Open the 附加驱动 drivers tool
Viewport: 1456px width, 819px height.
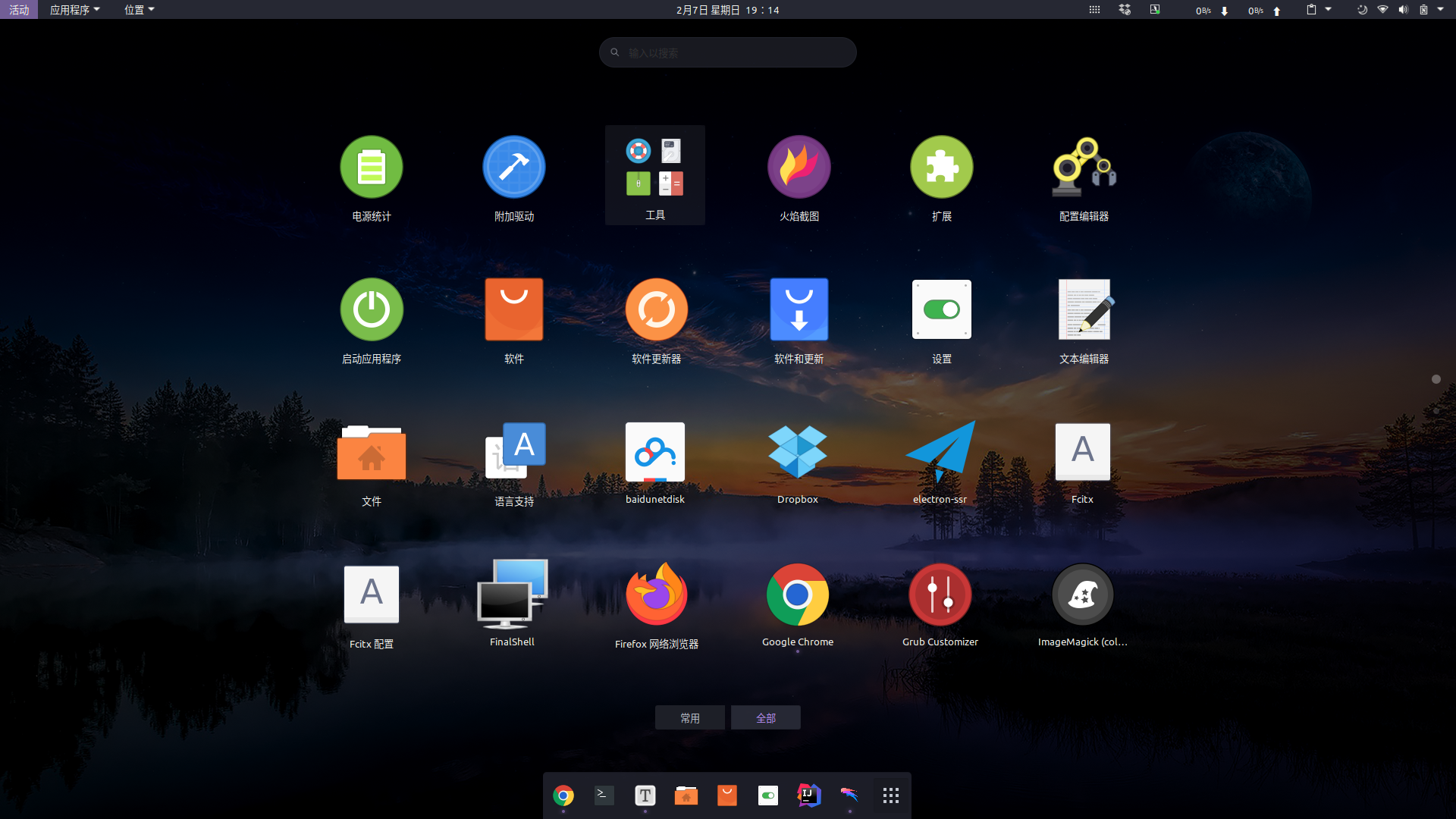pos(513,167)
